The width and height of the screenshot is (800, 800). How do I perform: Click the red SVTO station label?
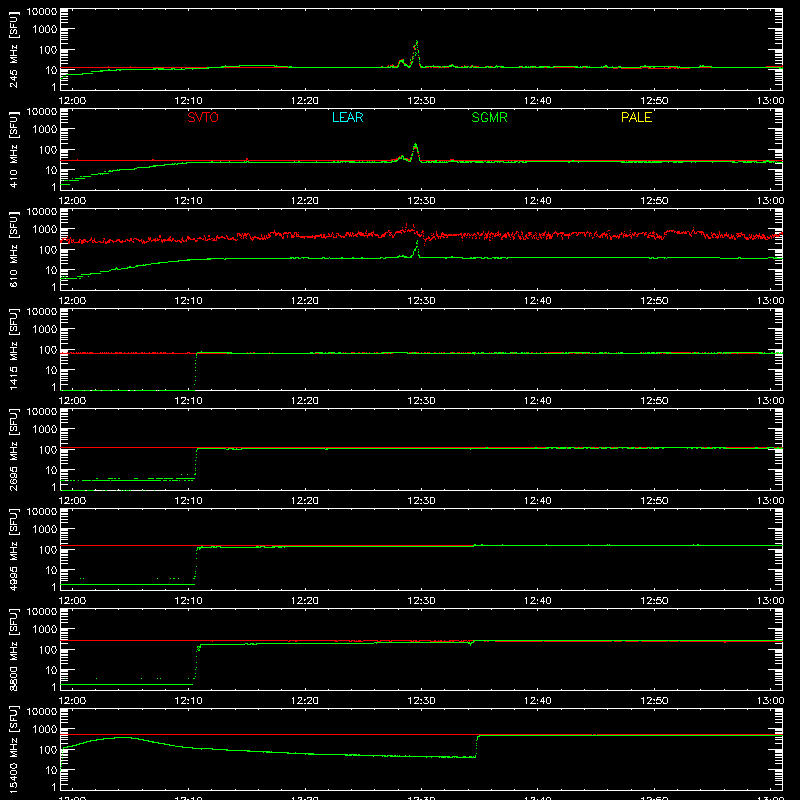click(x=203, y=117)
